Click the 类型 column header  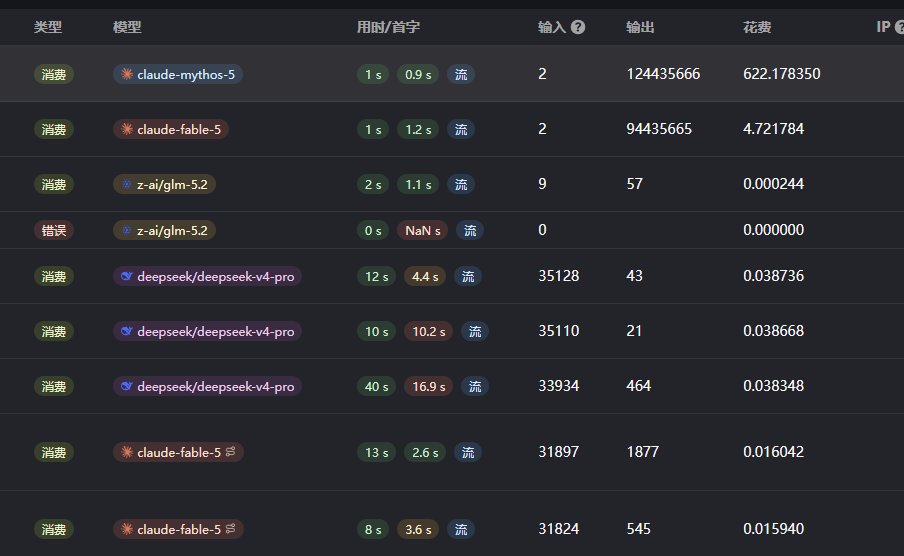(48, 27)
